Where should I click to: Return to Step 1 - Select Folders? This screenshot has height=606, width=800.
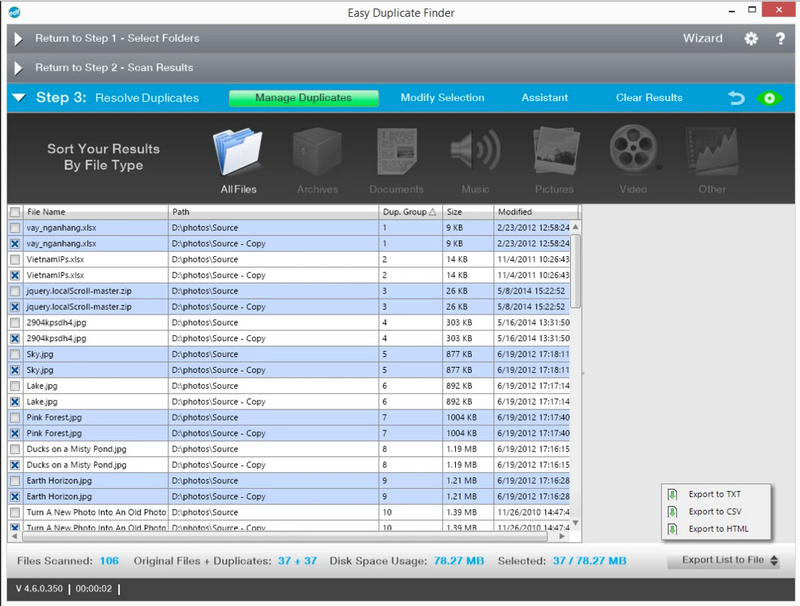point(117,38)
